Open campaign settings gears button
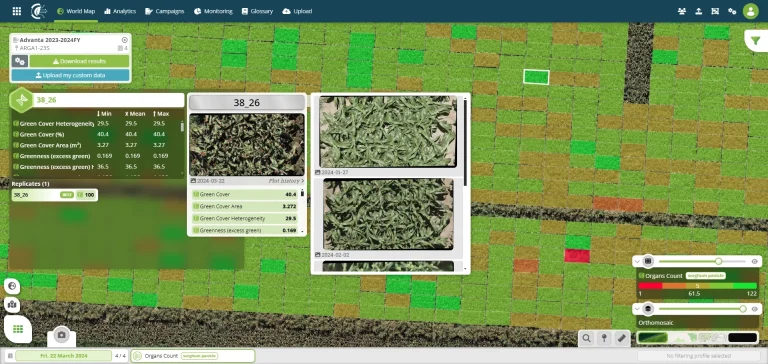Screen dimensions: 768x364 (20, 61)
